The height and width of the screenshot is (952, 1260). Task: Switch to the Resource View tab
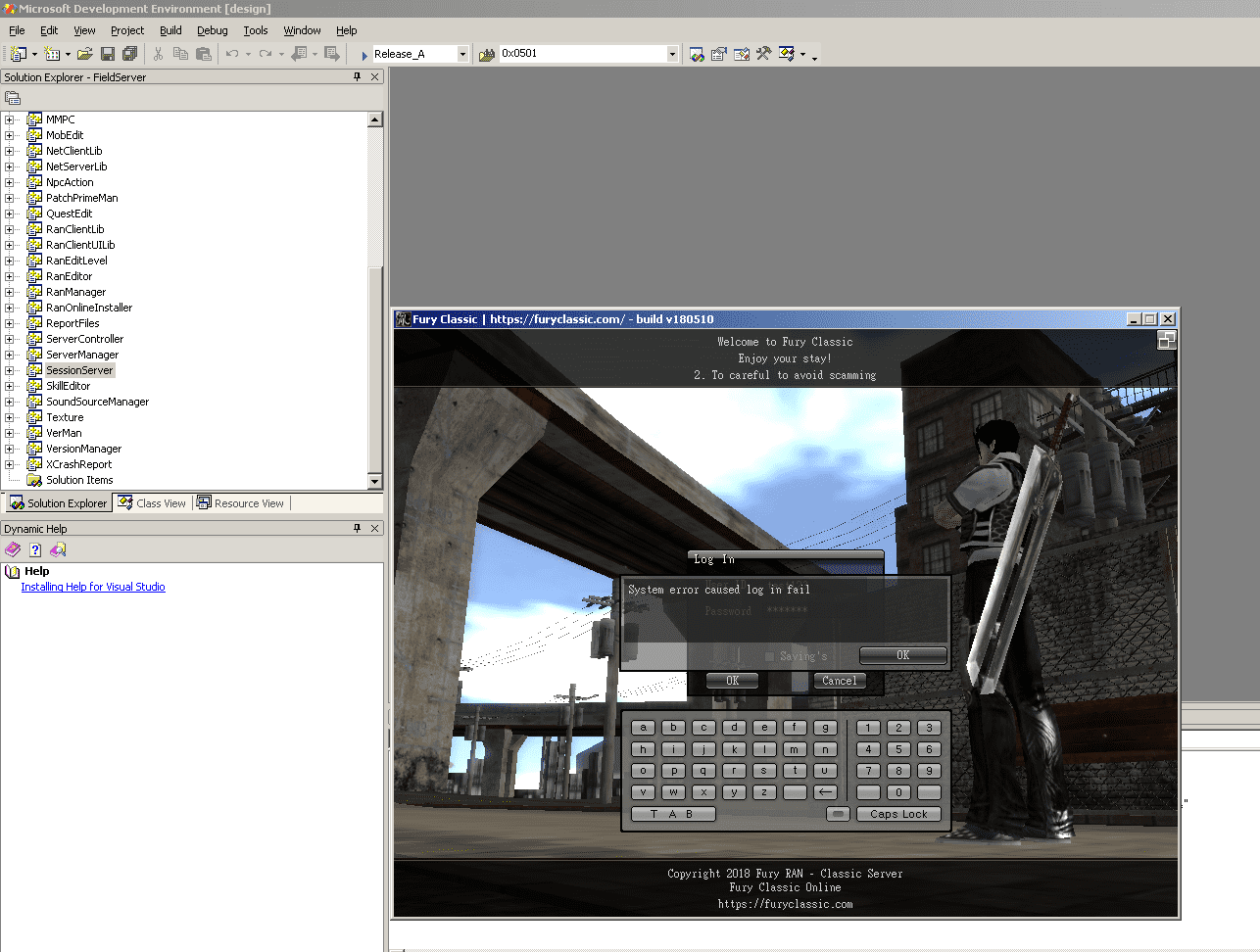241,502
